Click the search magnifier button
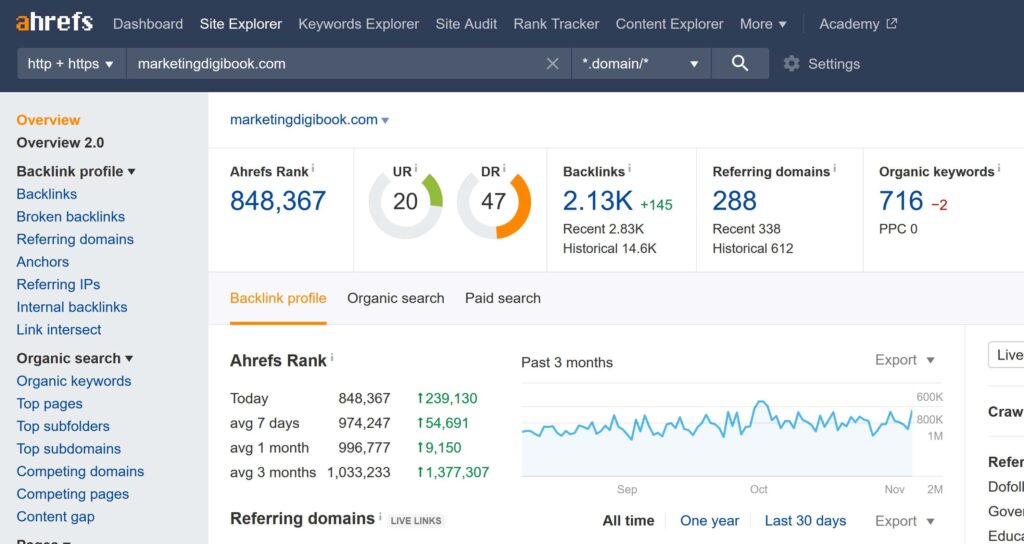This screenshot has height=544, width=1024. click(740, 63)
